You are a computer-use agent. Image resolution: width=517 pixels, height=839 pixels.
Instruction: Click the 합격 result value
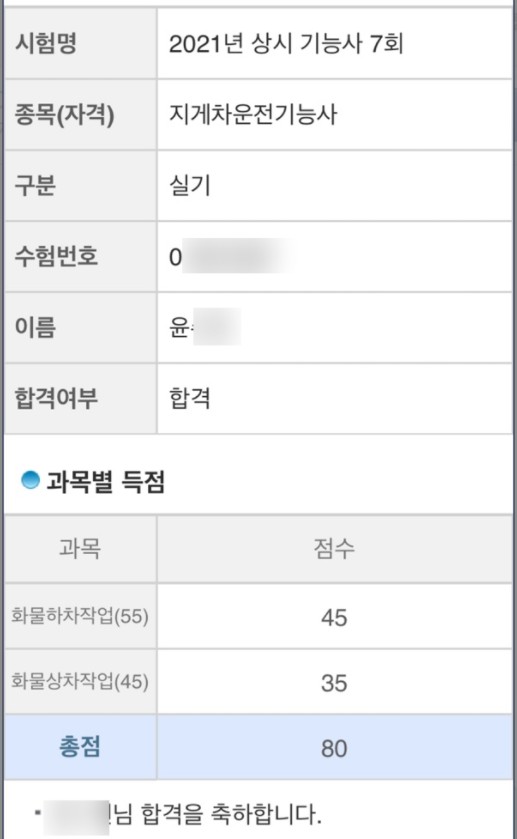point(190,398)
